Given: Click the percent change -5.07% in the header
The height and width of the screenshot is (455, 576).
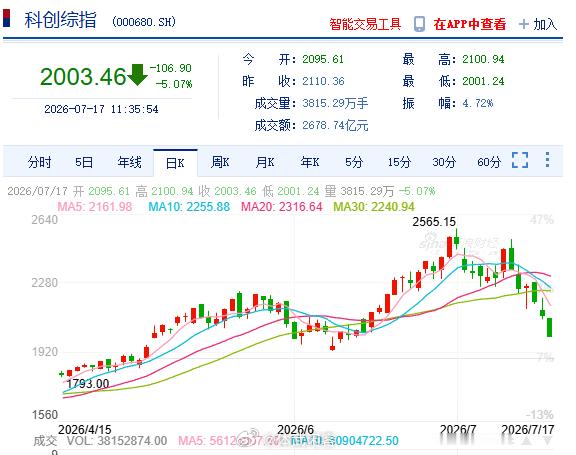Looking at the screenshot, I should (174, 84).
